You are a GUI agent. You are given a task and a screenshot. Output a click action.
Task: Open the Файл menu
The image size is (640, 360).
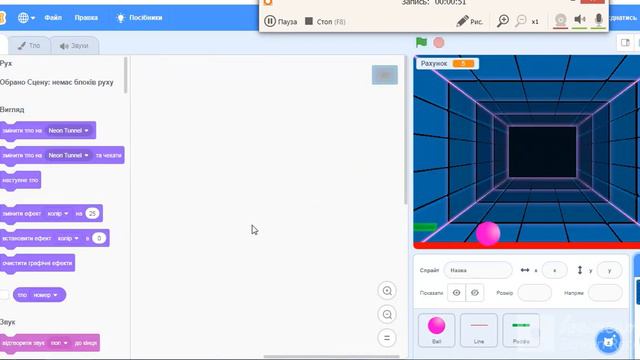(x=53, y=18)
